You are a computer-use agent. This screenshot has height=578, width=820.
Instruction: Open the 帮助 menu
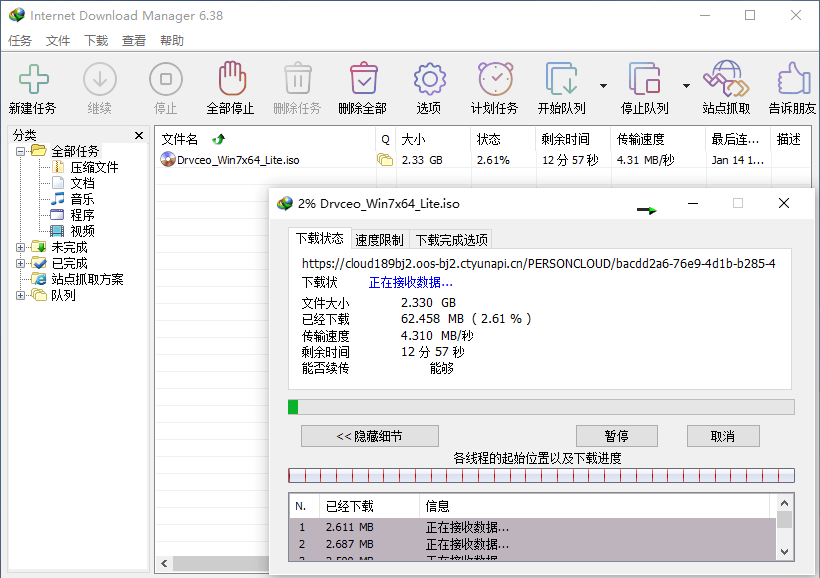pyautogui.click(x=172, y=40)
